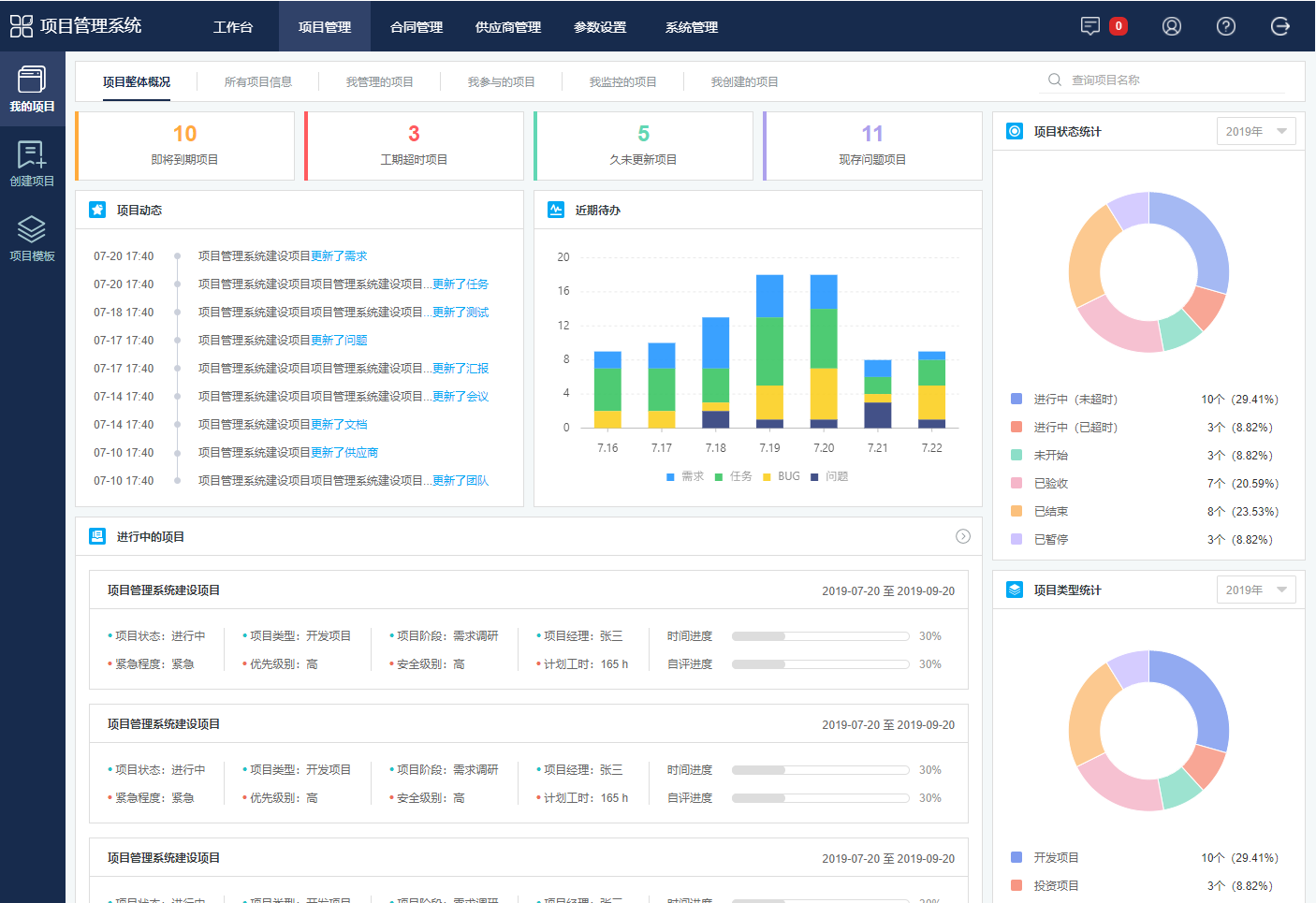The width and height of the screenshot is (1316, 903).
Task: Open 供应商管理 top menu
Action: point(508,27)
